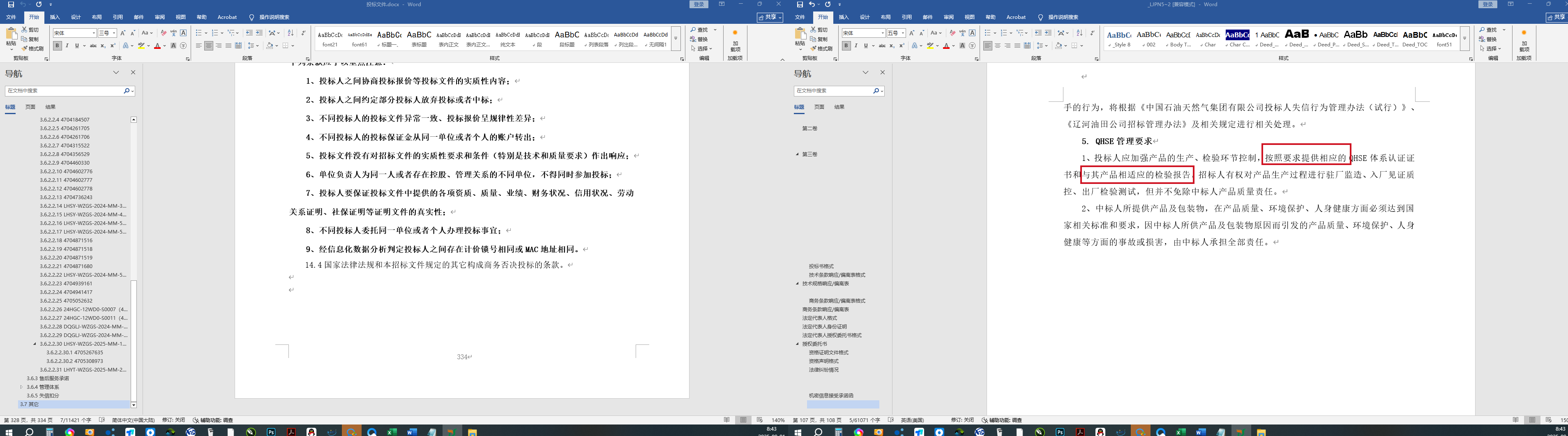The image size is (1568, 436).
Task: Click Clear Formatting eraser in left window
Action: click(163, 33)
